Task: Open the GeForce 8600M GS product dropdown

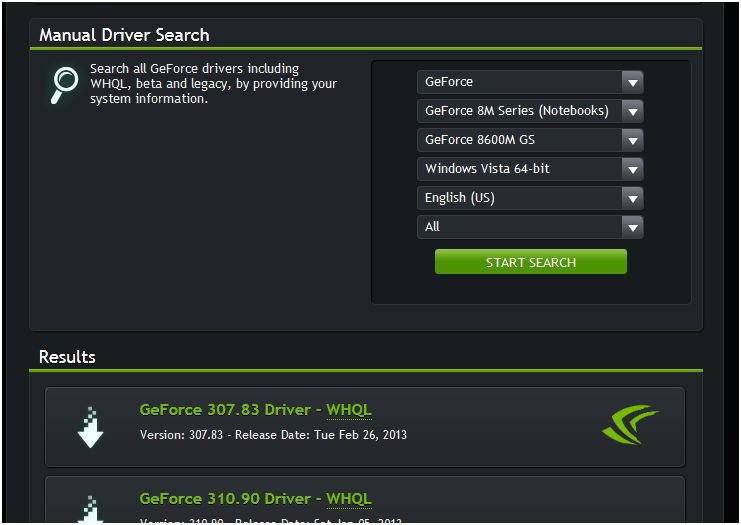Action: click(530, 140)
